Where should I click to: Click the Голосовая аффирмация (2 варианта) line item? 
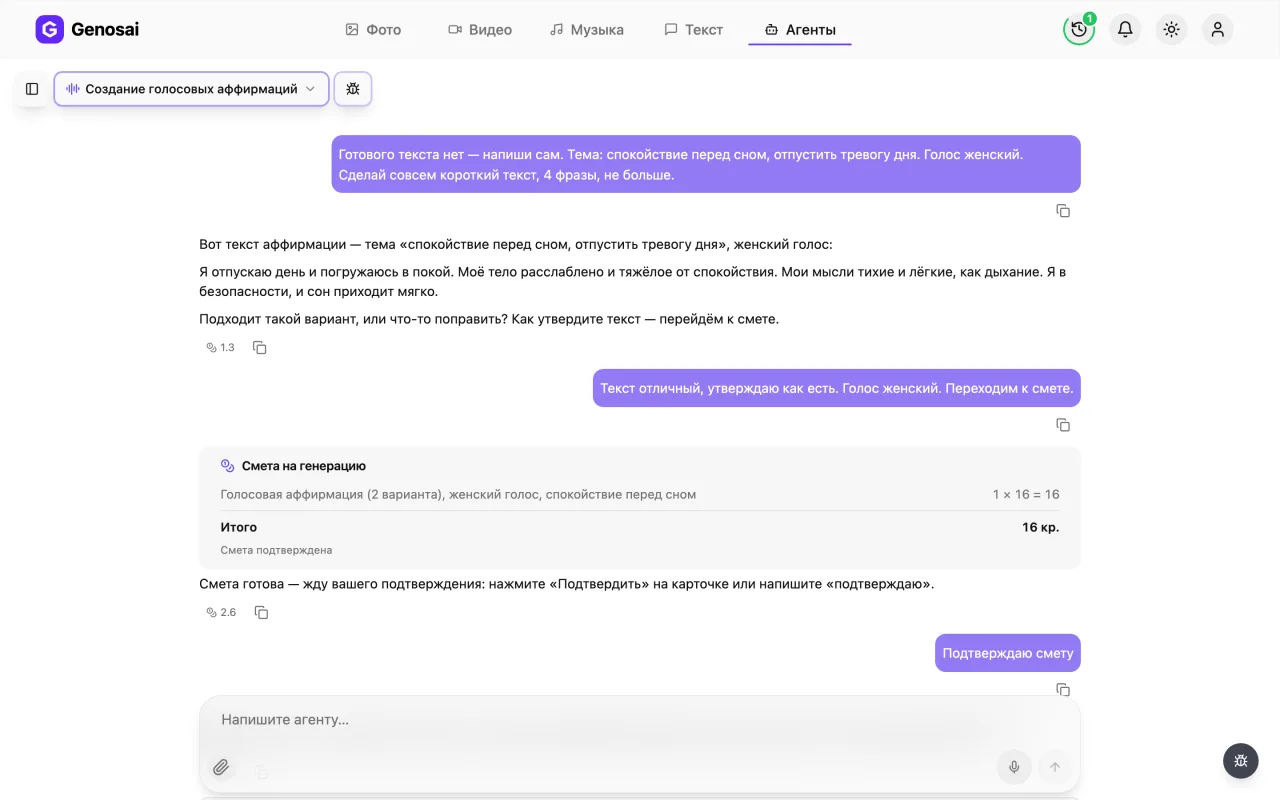pos(458,494)
